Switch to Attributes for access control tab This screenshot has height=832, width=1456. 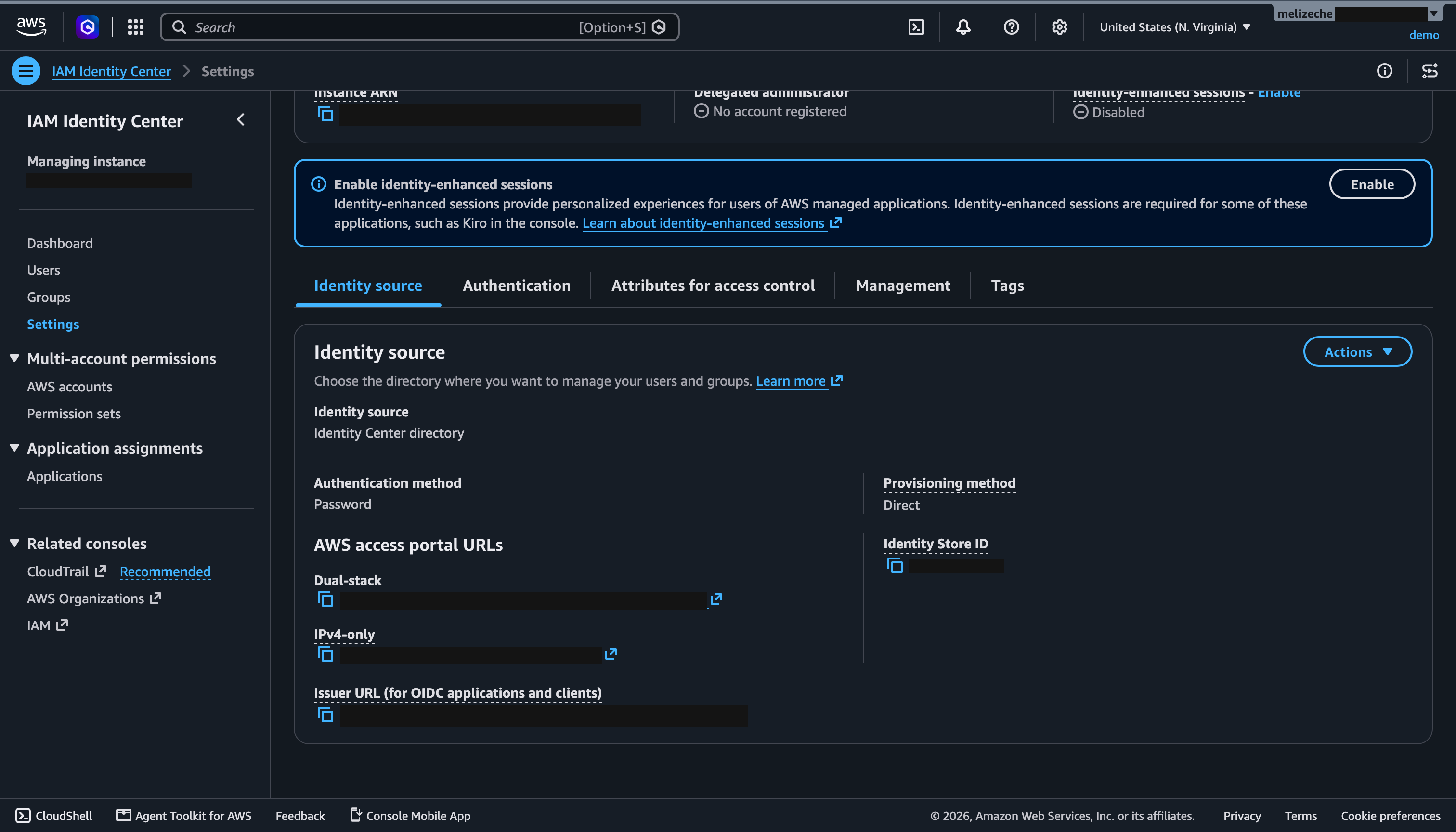(x=713, y=285)
